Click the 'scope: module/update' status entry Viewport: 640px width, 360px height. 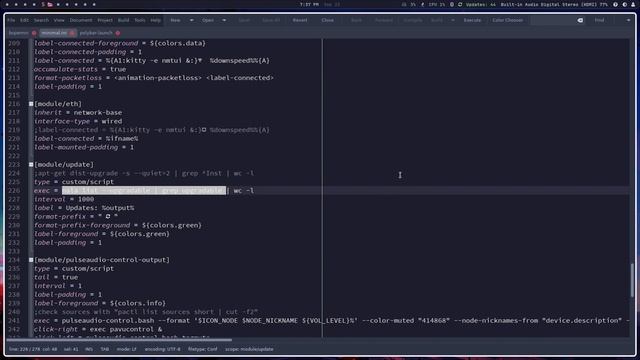pyautogui.click(x=249, y=349)
